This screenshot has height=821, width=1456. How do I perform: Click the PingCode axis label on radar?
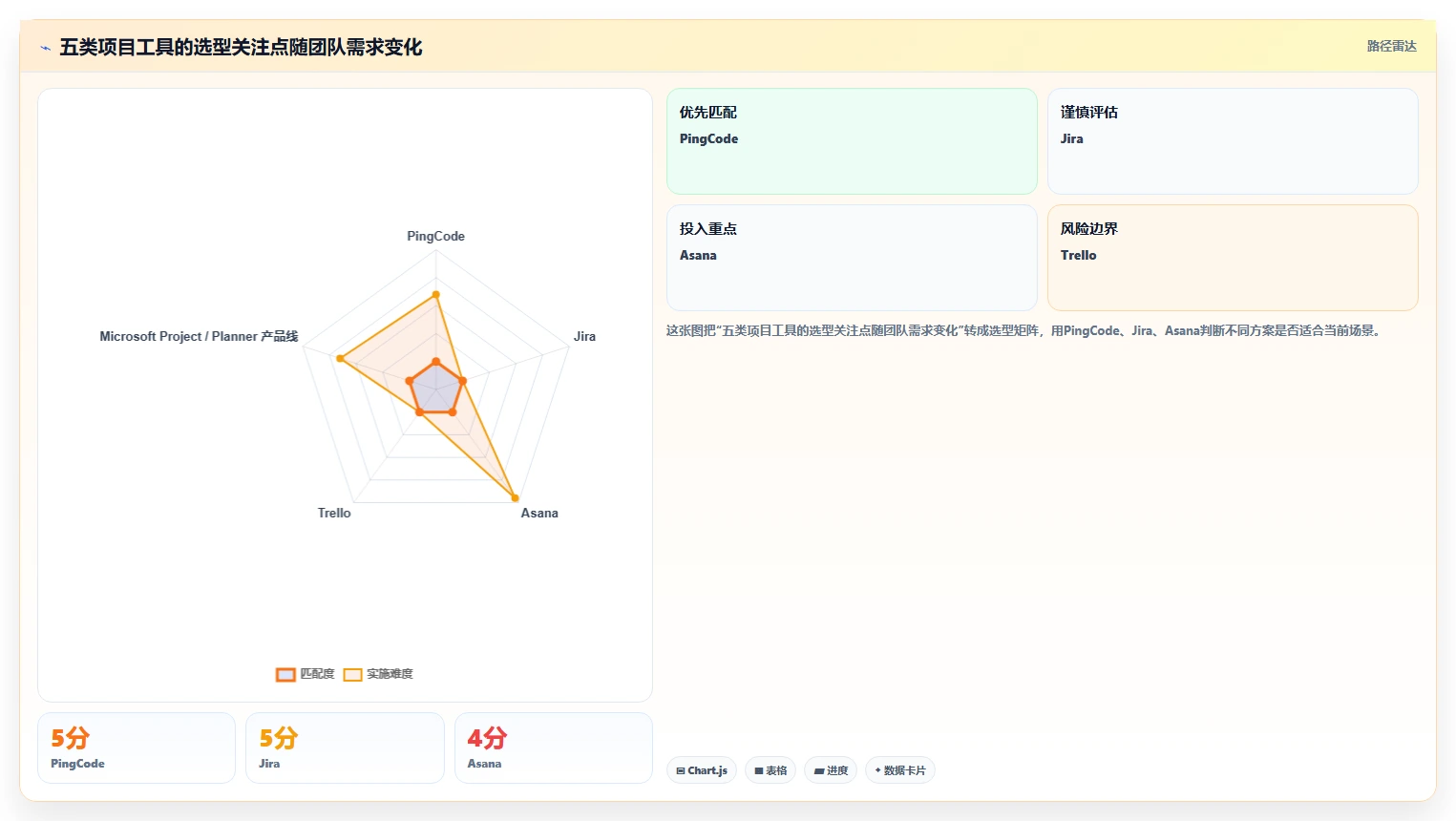pyautogui.click(x=435, y=236)
